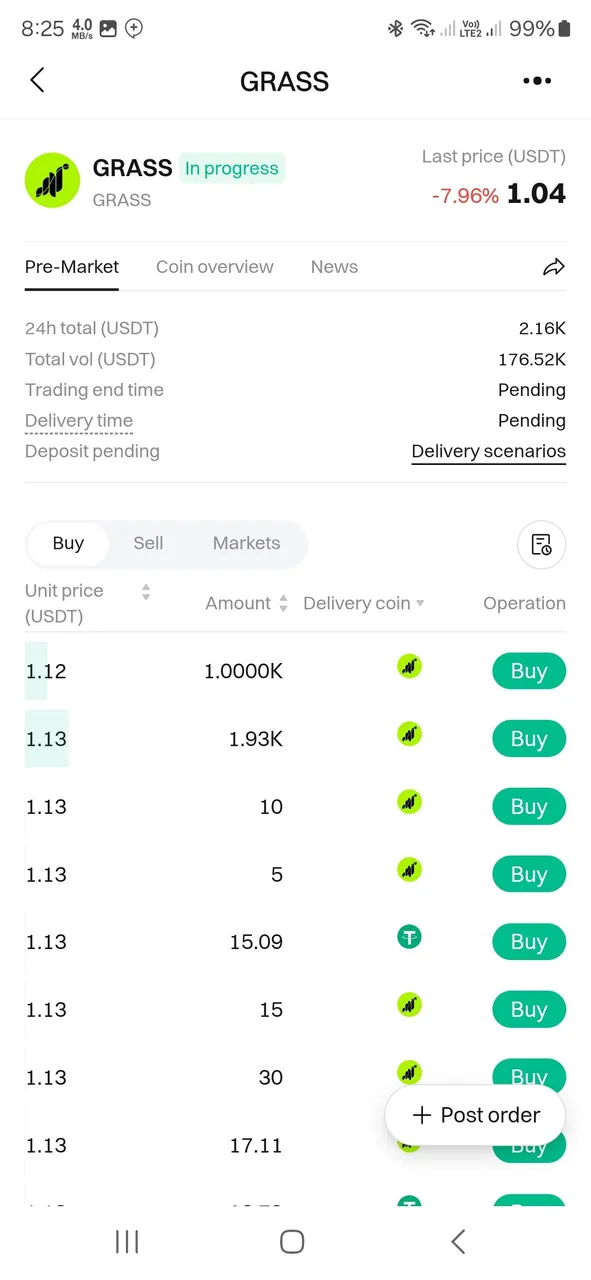
Task: Expand the Delivery coin filter dropdown
Action: (x=420, y=604)
